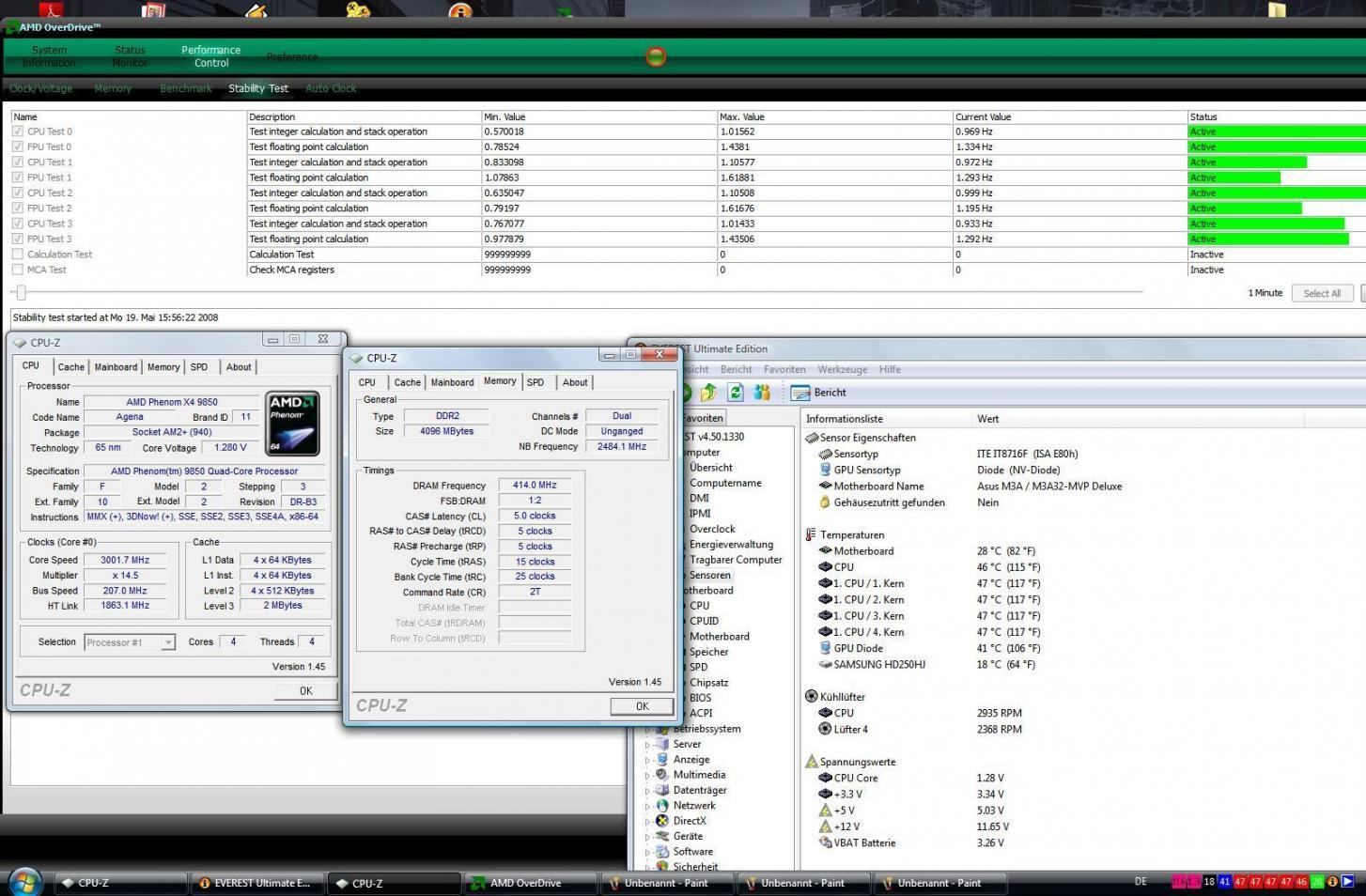
Task: Click the Geräte icon in EVEREST tree
Action: coord(661,836)
